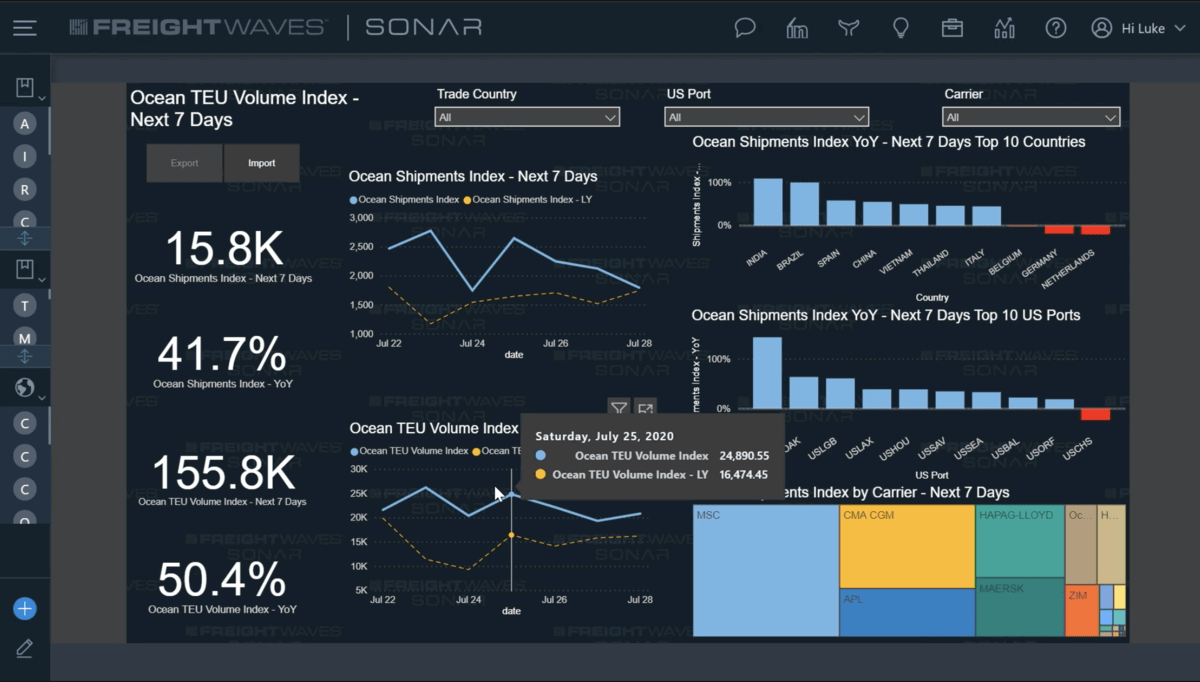Click the 'Ocean TEU Volume Index - Next 7 Days' heading
Screen dimensions: 1200x682
click(245, 109)
